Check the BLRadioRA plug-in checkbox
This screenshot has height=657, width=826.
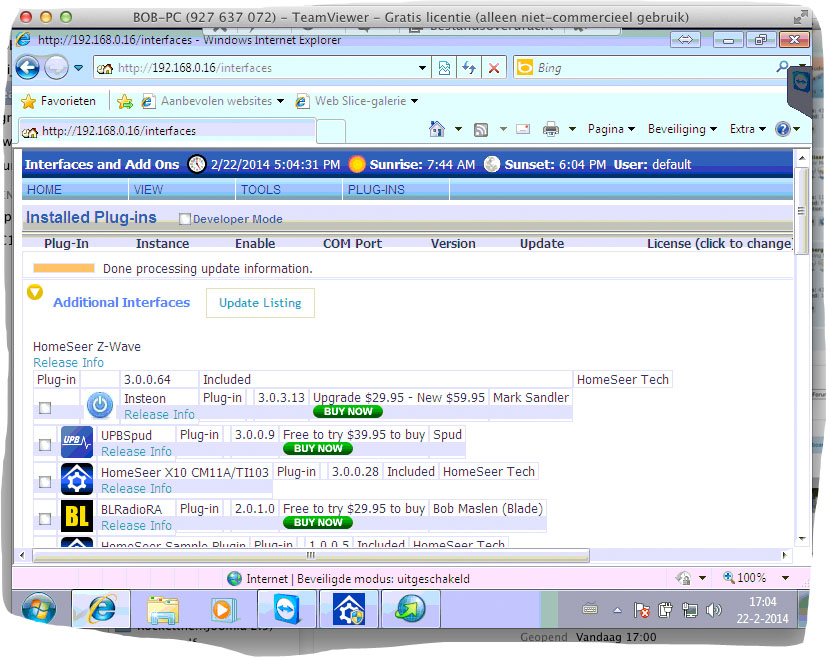(45, 519)
